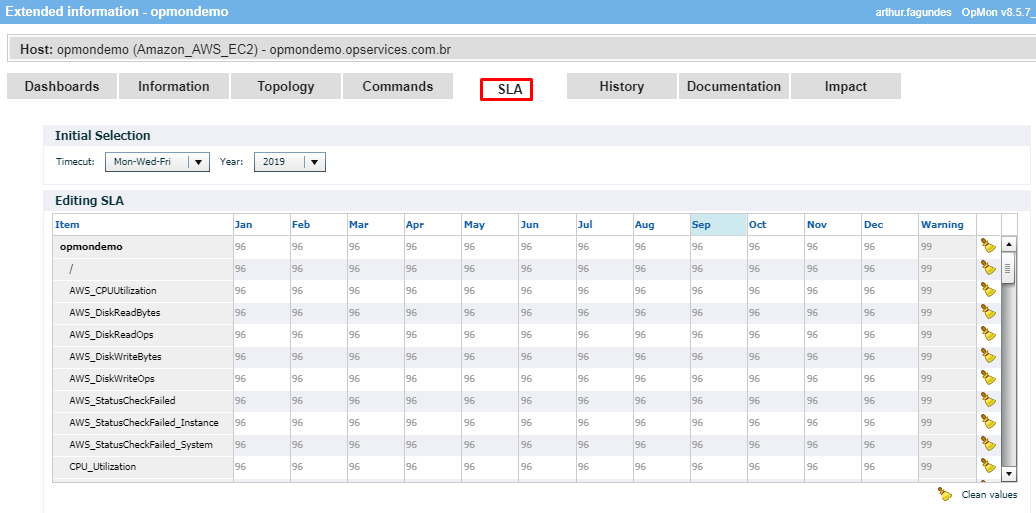The height and width of the screenshot is (513, 1036).
Task: Click broom icon for AWS_StatusCheckFailed row
Action: (x=988, y=400)
